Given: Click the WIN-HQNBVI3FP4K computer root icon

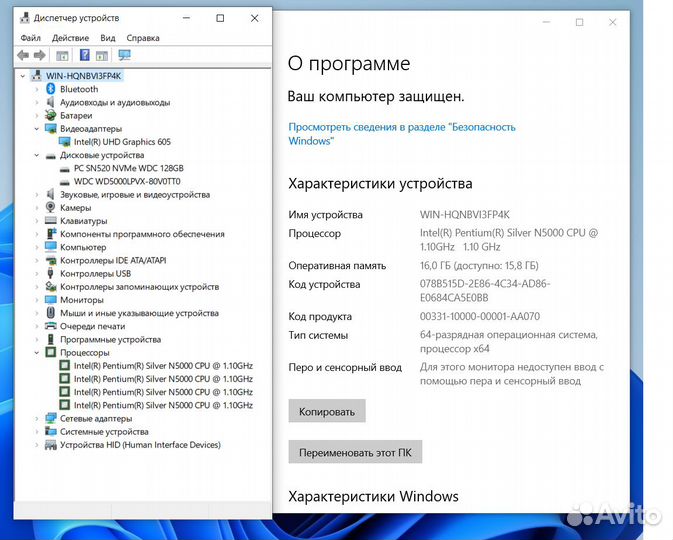Looking at the screenshot, I should point(37,76).
